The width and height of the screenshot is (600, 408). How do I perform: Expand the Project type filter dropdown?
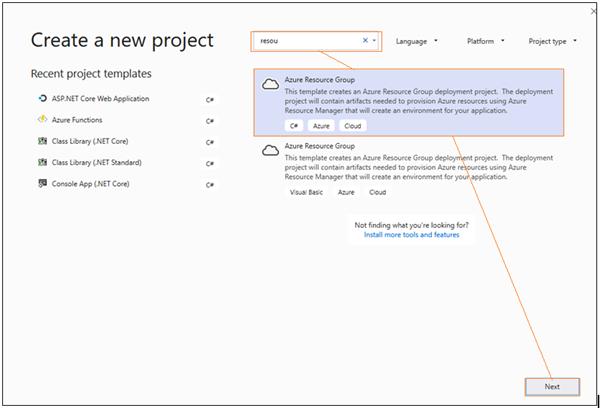pos(552,41)
